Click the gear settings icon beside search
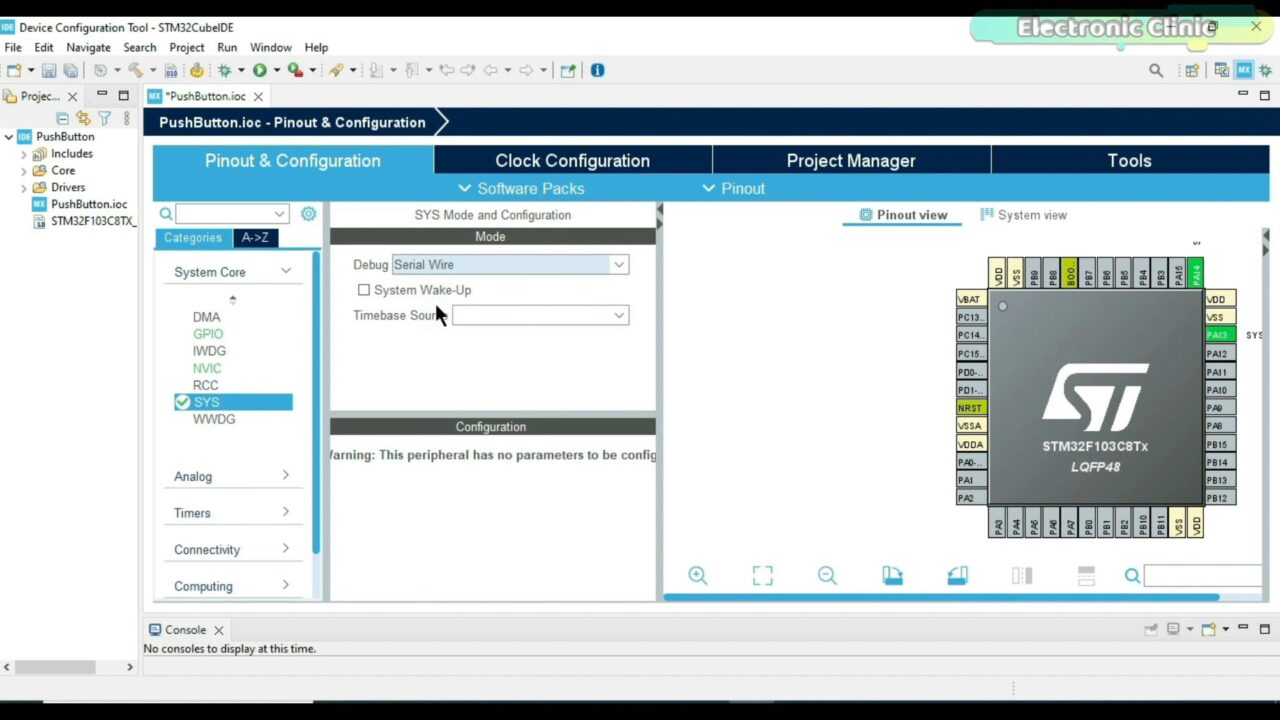The image size is (1280, 720). pyautogui.click(x=308, y=214)
